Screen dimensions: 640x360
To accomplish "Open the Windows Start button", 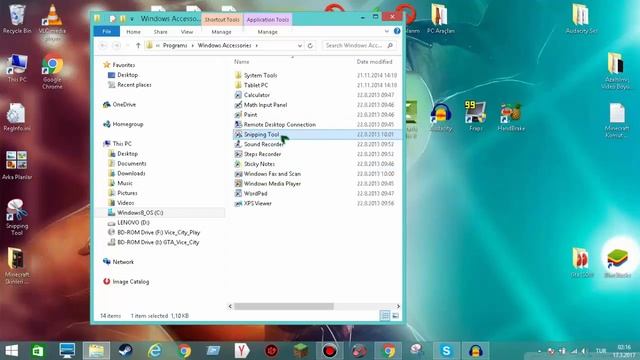I will coord(11,351).
